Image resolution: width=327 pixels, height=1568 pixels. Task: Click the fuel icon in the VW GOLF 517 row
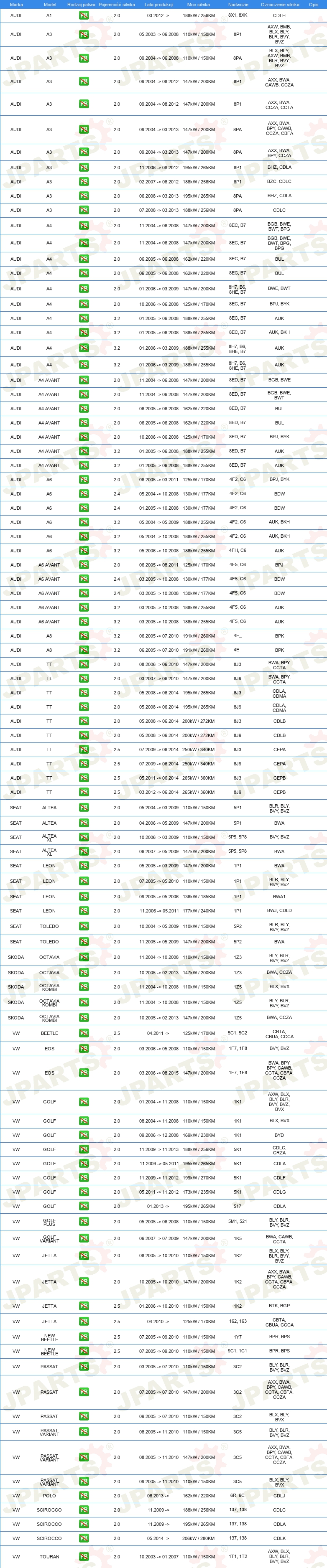[84, 1207]
